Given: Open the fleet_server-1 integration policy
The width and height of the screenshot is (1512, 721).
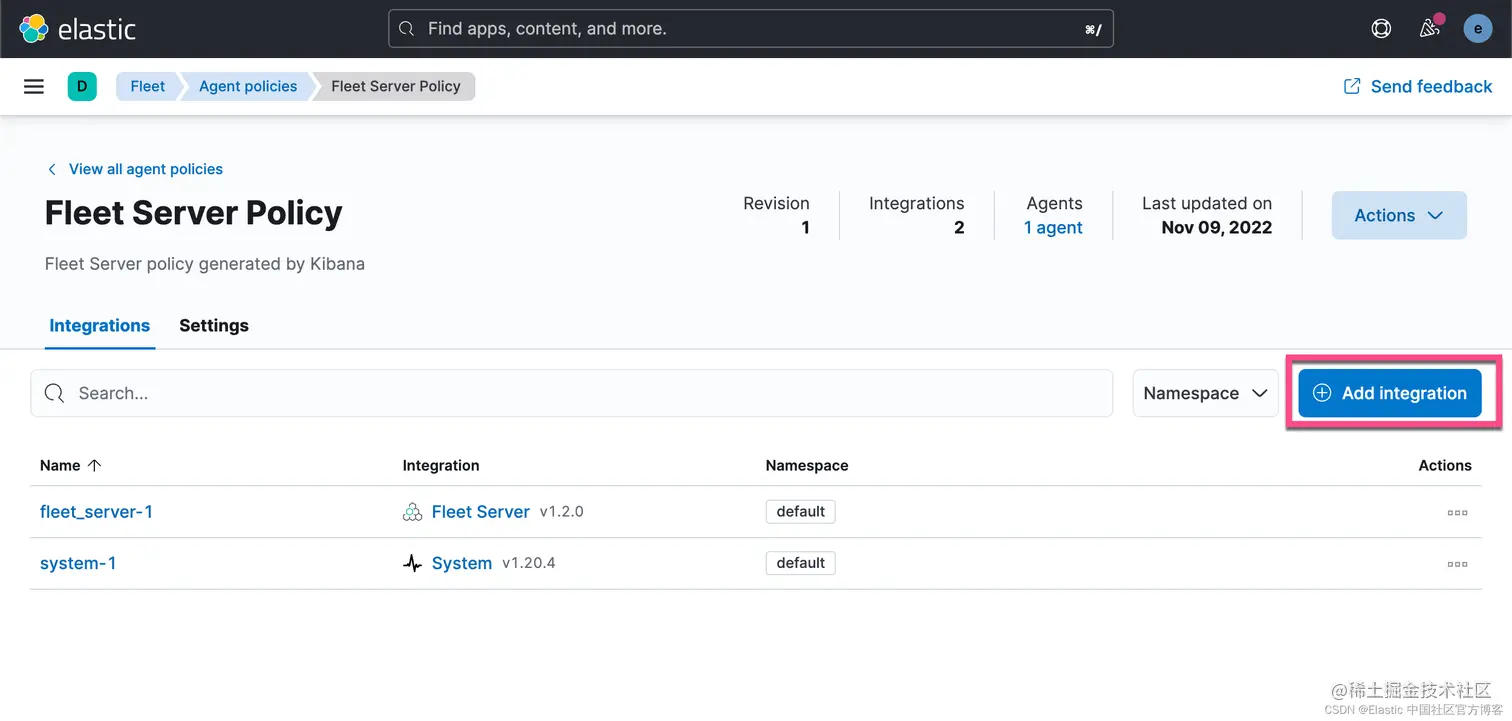Looking at the screenshot, I should tap(97, 512).
